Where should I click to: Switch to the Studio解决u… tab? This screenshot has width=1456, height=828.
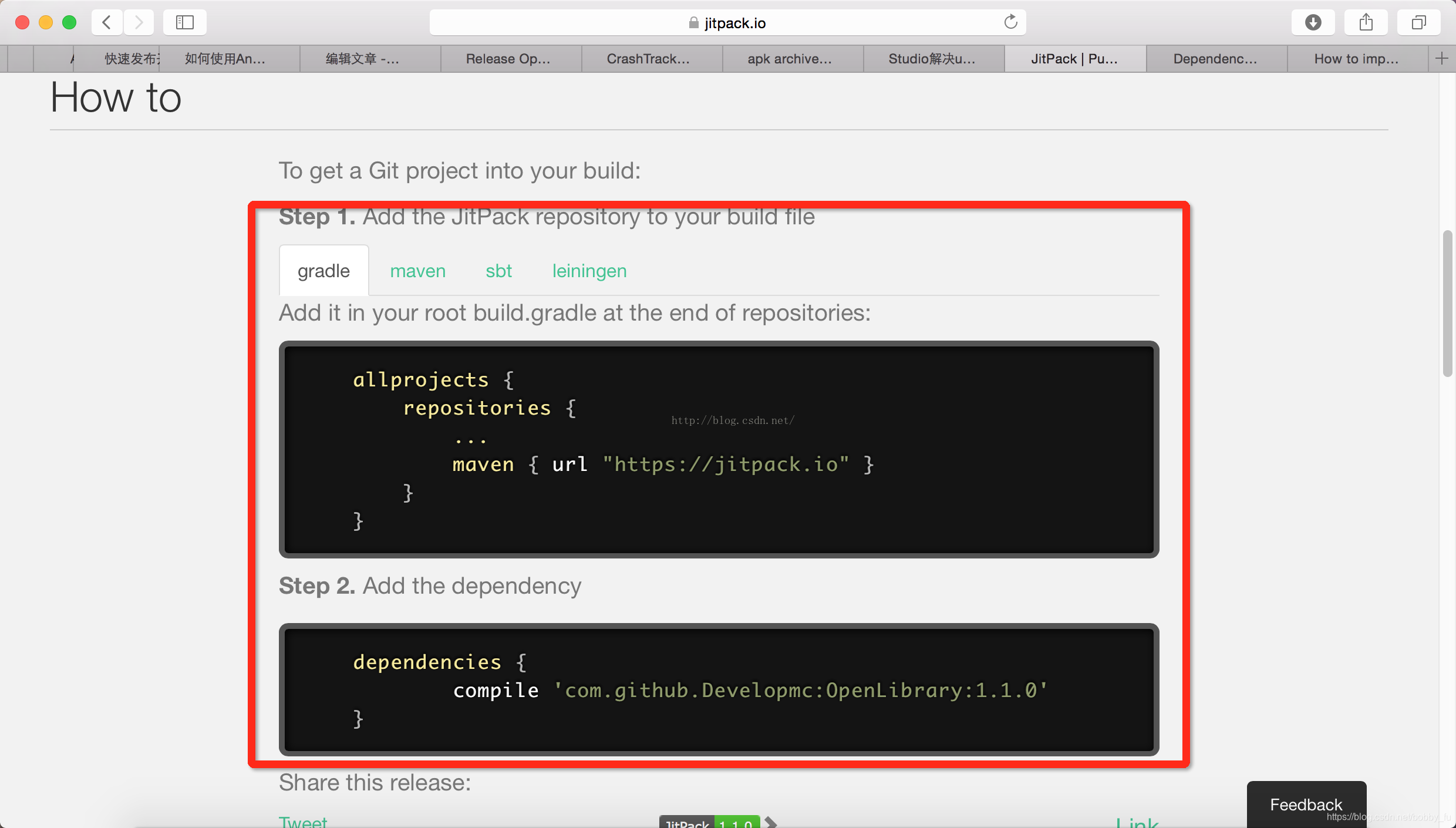click(933, 59)
